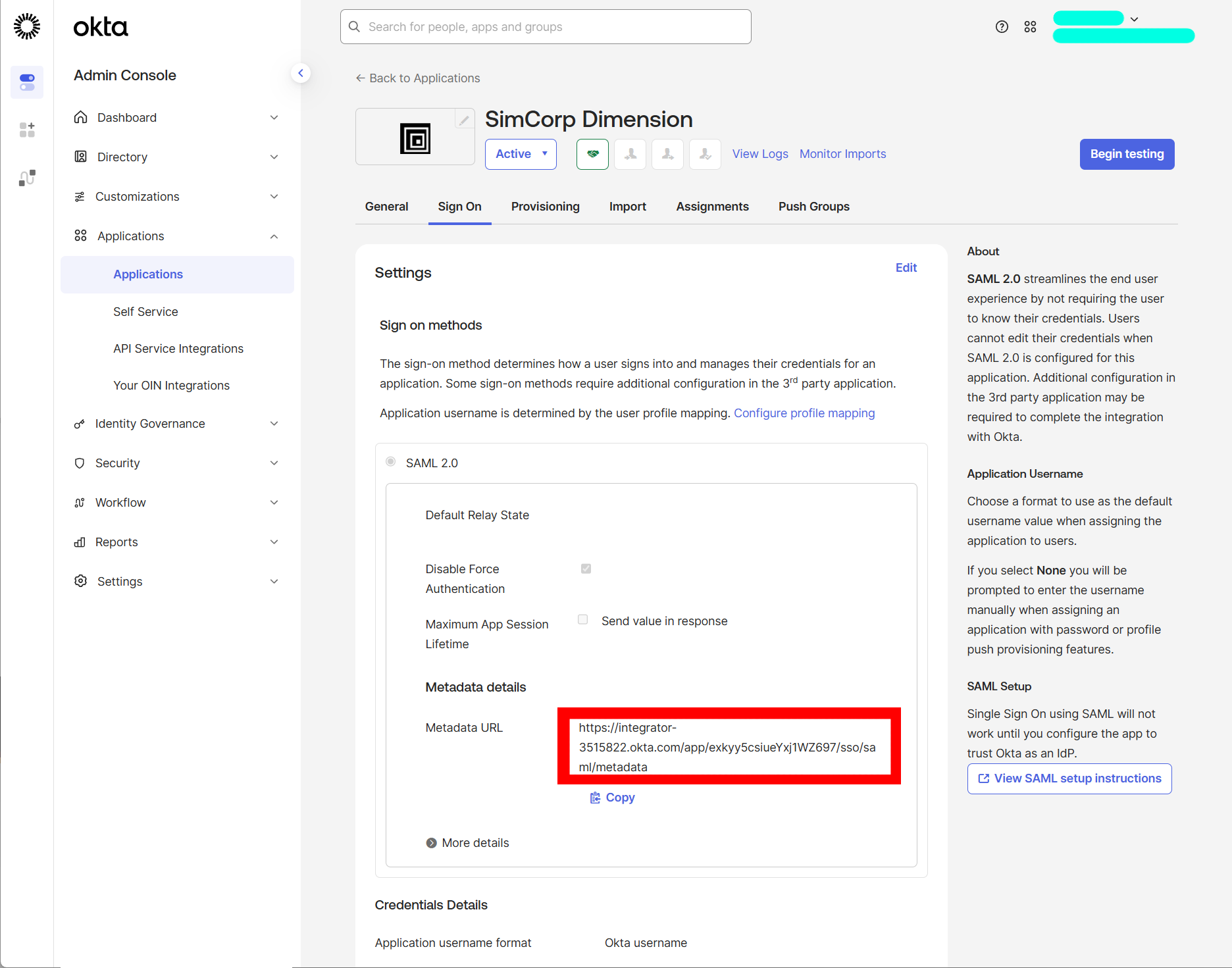The image size is (1232, 968).
Task: Open the Workflow connector icon in left rail
Action: pyautogui.click(x=27, y=178)
